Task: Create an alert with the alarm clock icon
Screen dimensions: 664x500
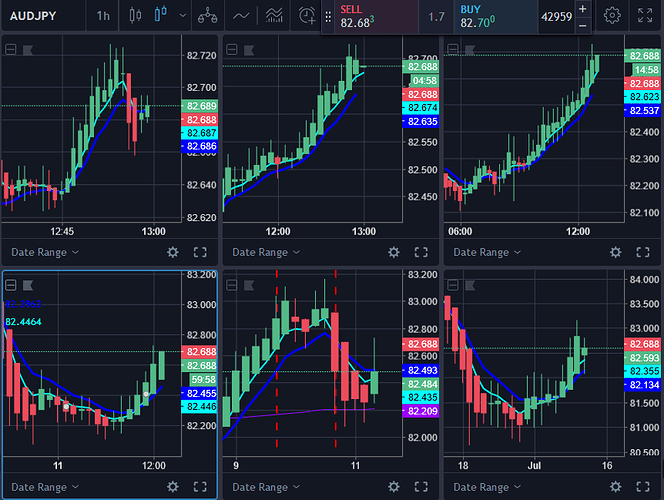Action: point(307,15)
